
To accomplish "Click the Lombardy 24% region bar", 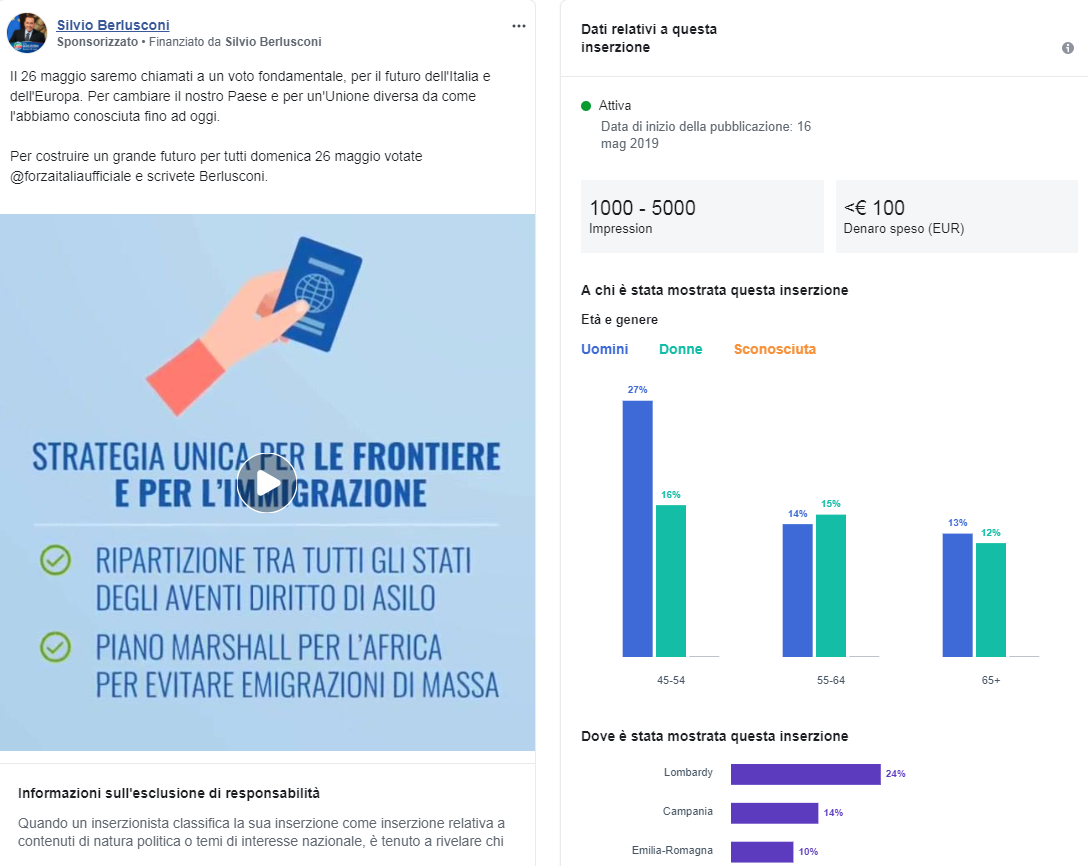I will 805,774.
